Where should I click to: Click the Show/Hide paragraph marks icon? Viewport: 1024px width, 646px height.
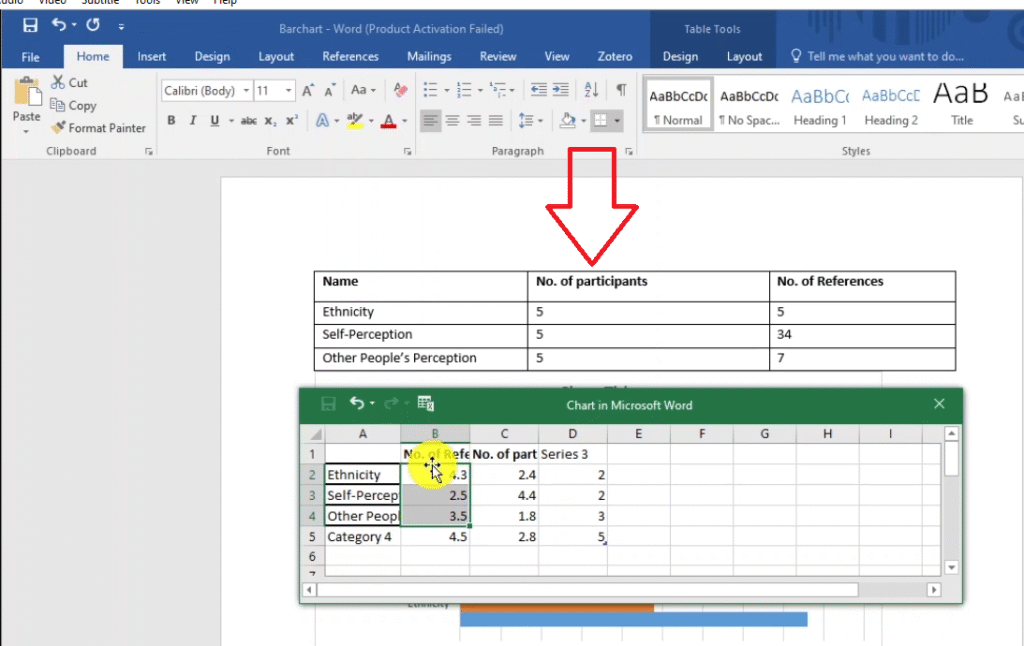click(x=621, y=90)
